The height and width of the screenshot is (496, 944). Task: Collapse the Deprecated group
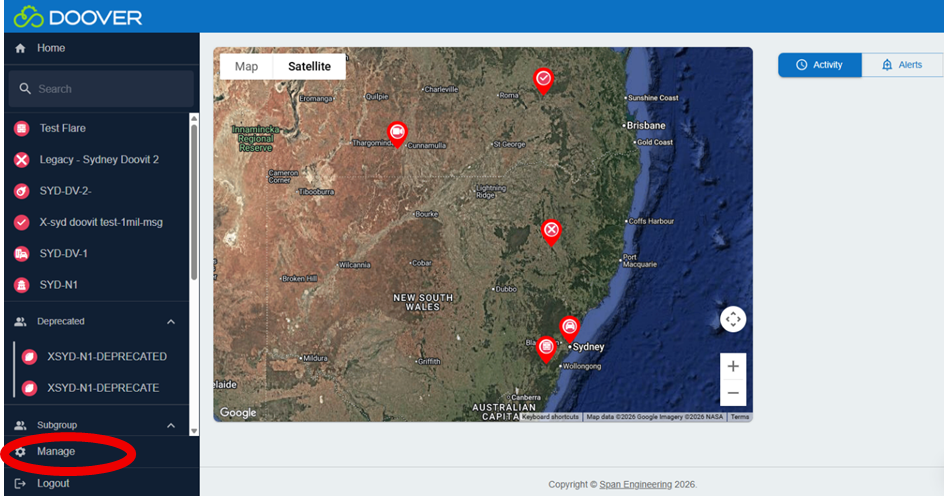[171, 322]
